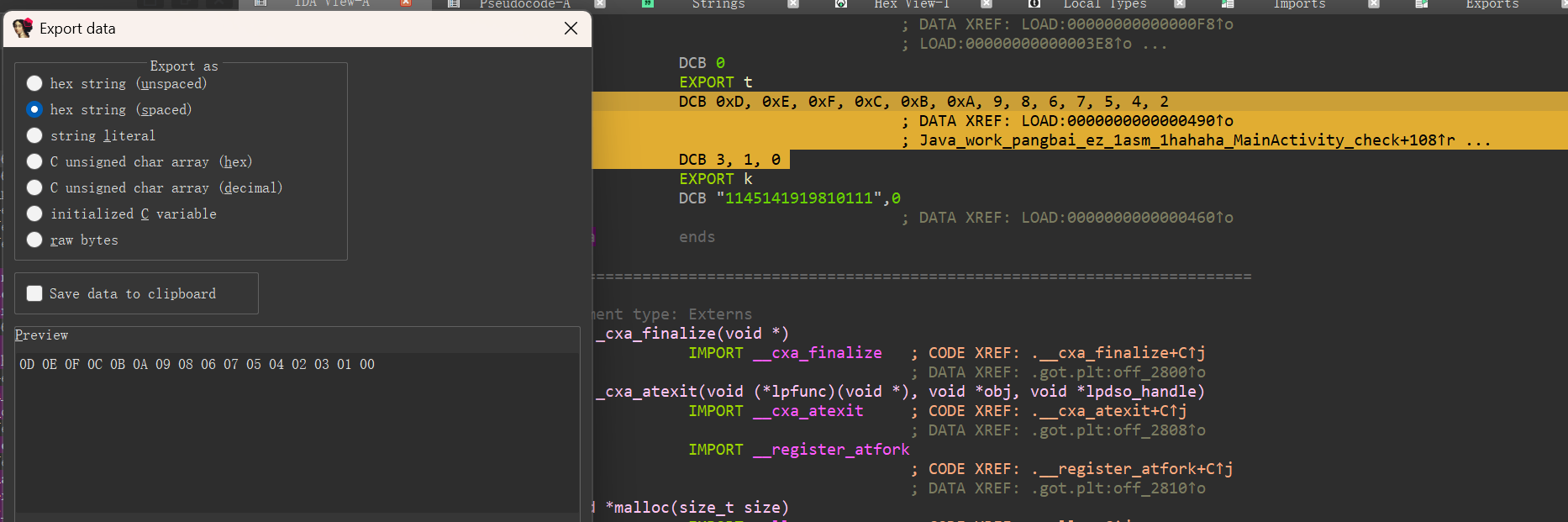This screenshot has height=522, width=1568.
Task: Switch to the Strings tab
Action: tap(718, 4)
